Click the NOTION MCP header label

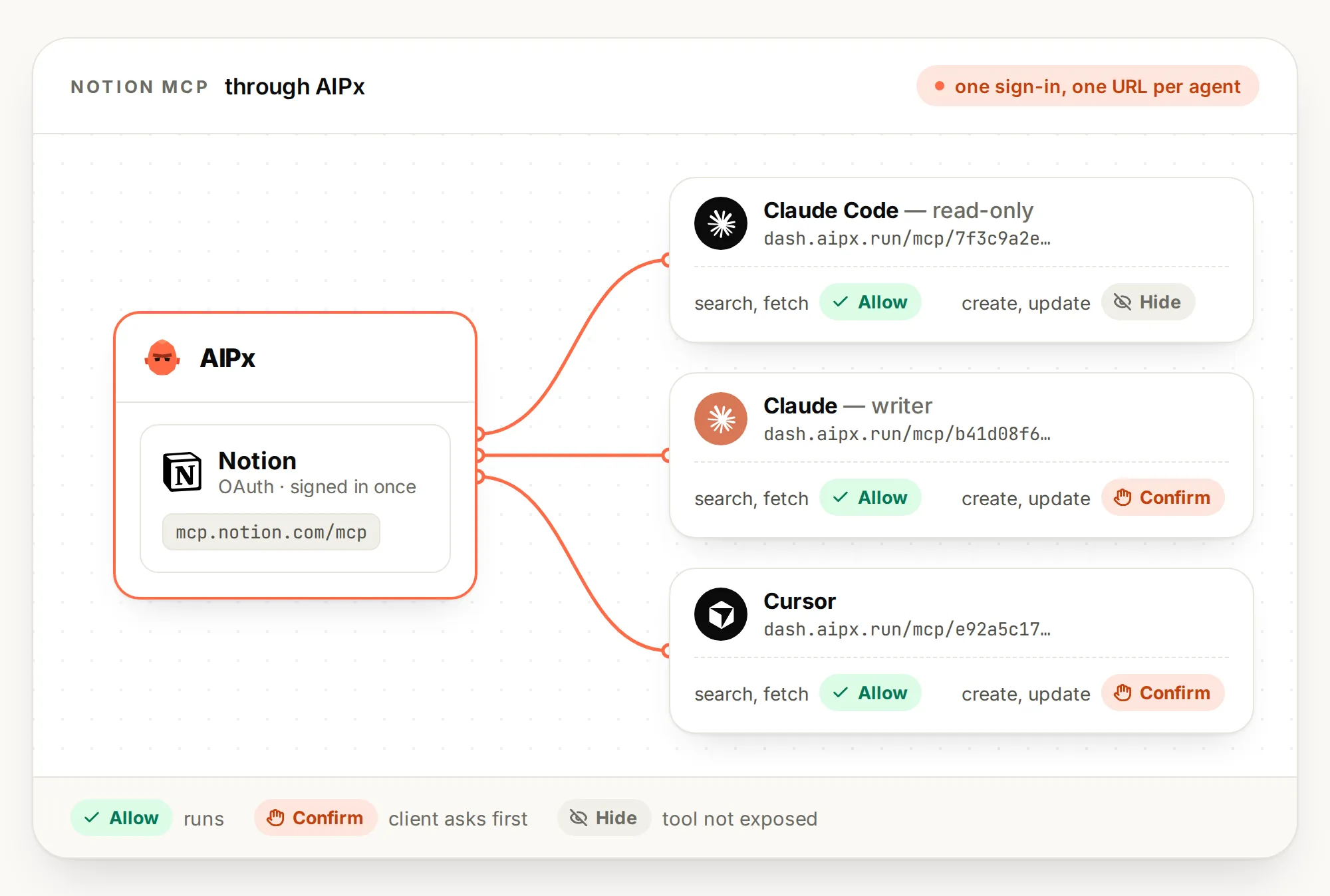(140, 87)
